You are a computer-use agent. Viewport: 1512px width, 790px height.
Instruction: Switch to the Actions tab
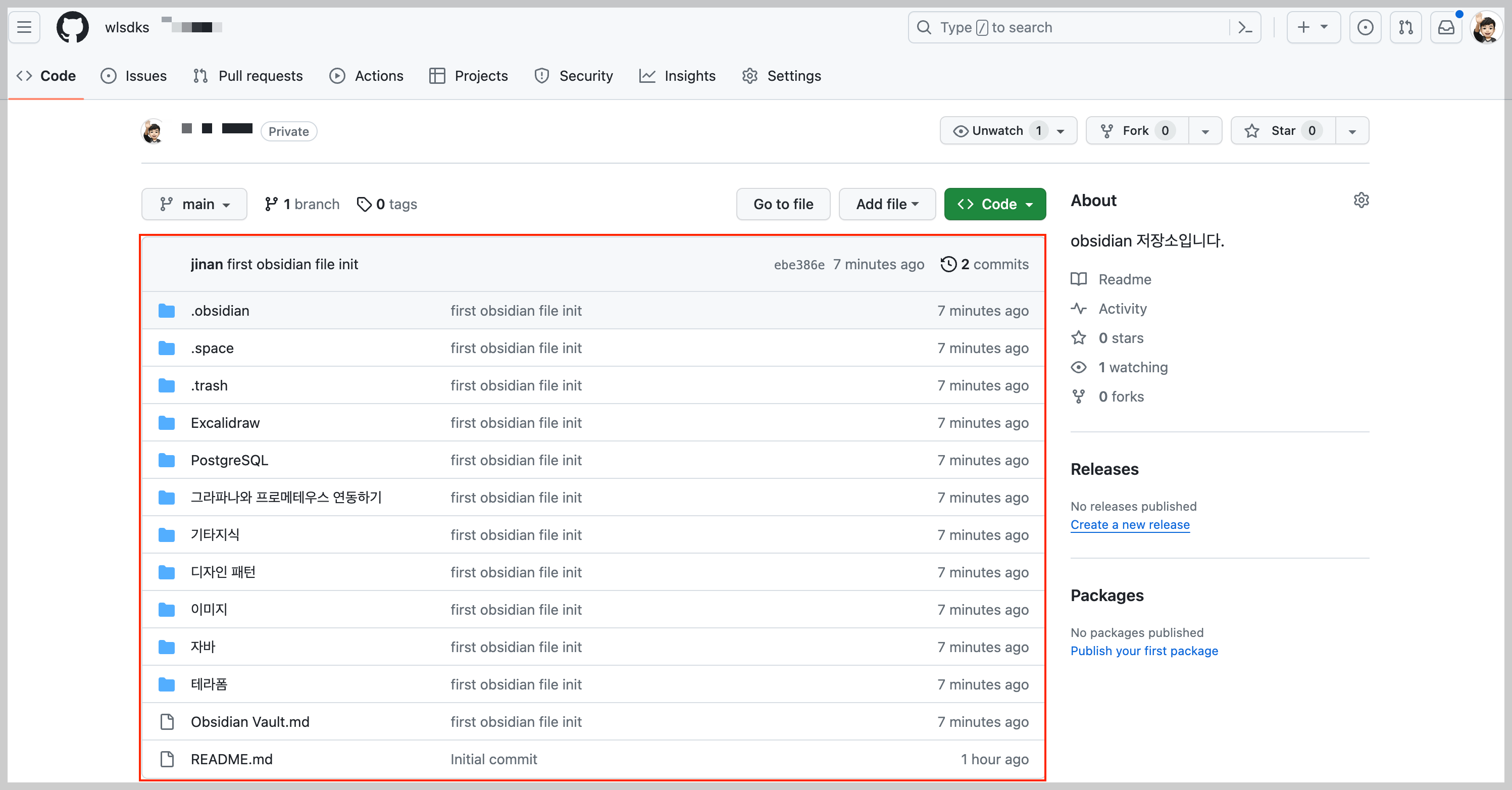point(367,76)
